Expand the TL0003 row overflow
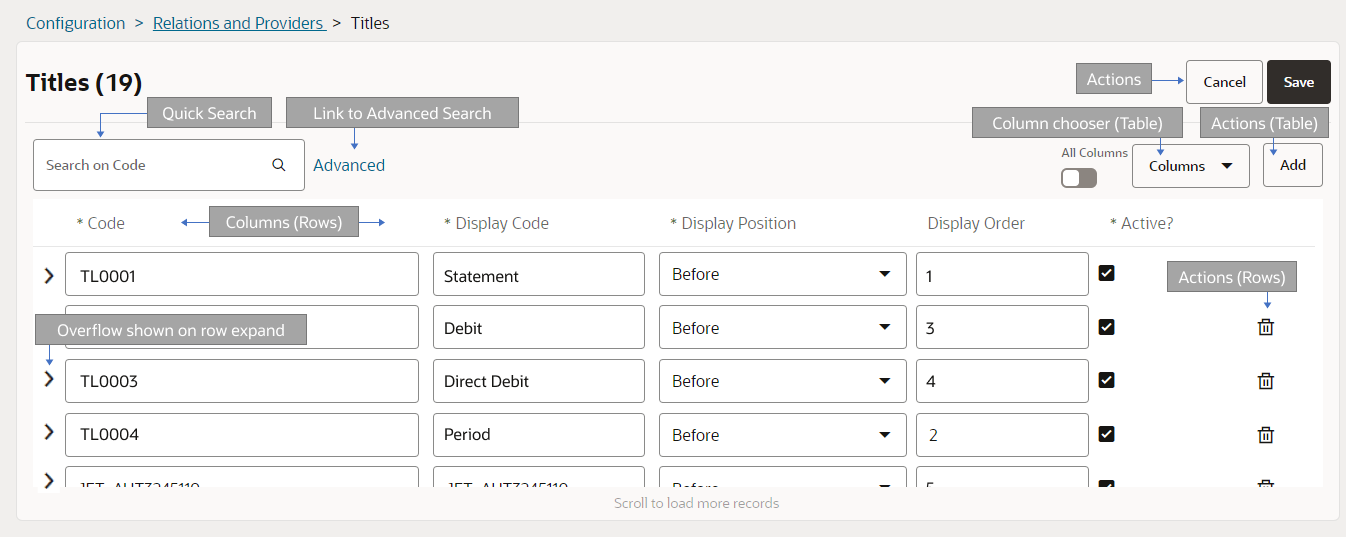This screenshot has width=1346, height=537. pos(49,379)
